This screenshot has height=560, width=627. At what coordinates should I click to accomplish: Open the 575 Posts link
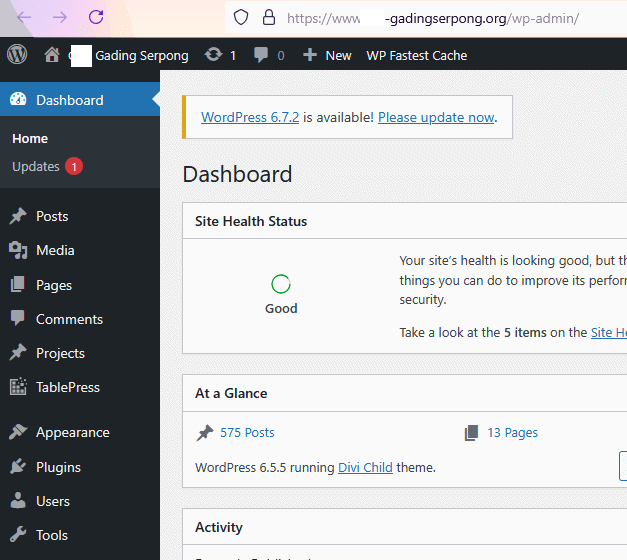pos(247,432)
